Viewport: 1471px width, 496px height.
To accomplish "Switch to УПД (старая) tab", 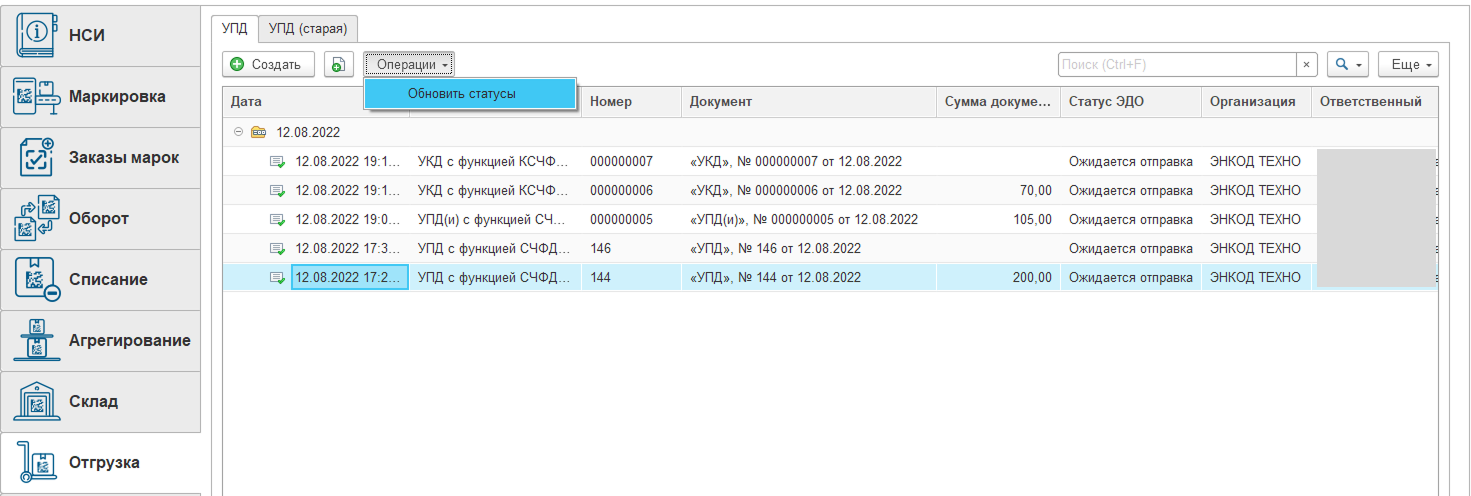I will 307,29.
